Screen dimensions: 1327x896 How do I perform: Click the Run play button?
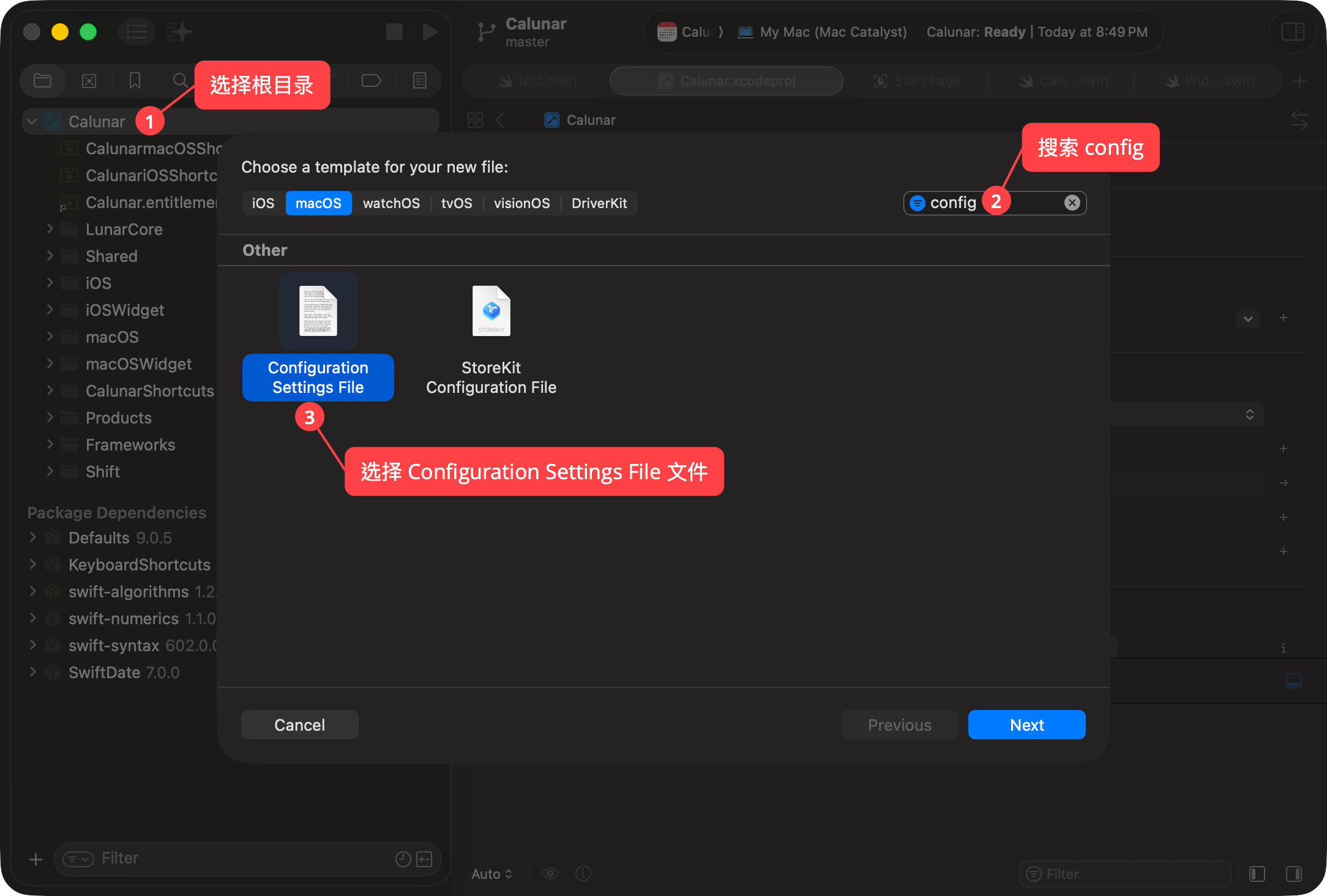pyautogui.click(x=430, y=32)
